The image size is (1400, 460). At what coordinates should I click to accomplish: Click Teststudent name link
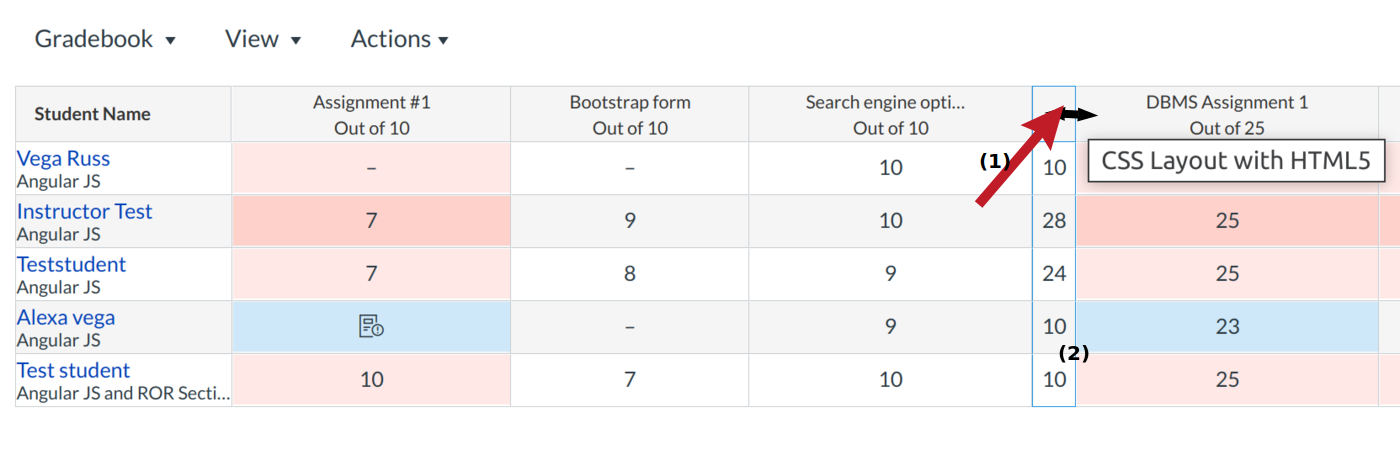[71, 264]
